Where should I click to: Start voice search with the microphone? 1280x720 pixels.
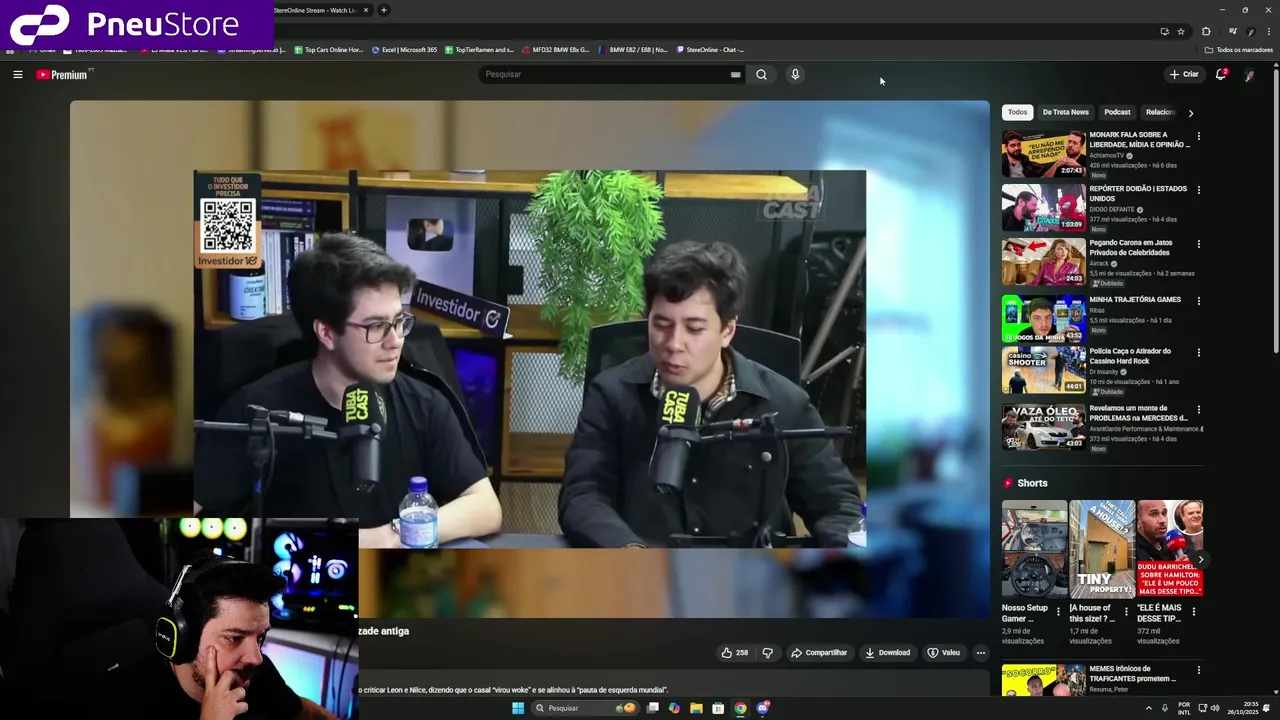[795, 74]
